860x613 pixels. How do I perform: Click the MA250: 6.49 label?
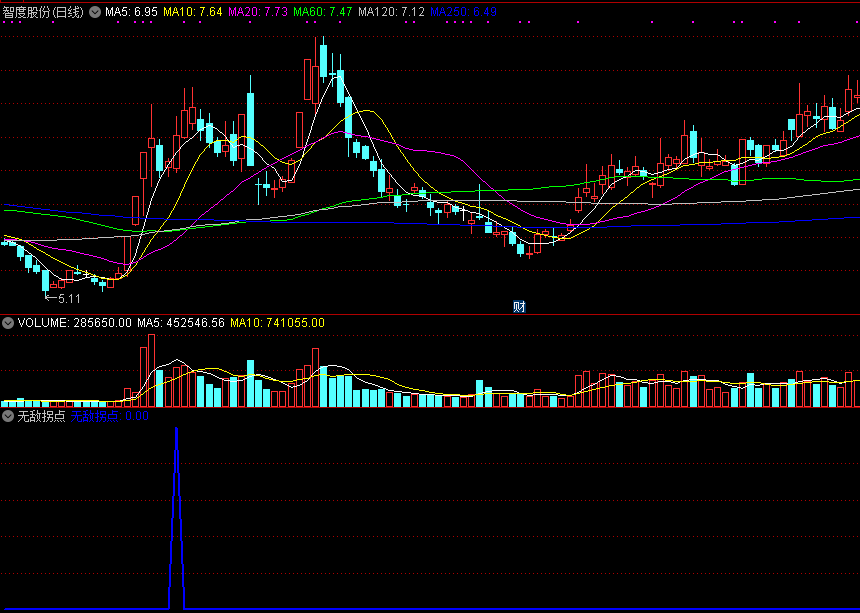[x=463, y=12]
